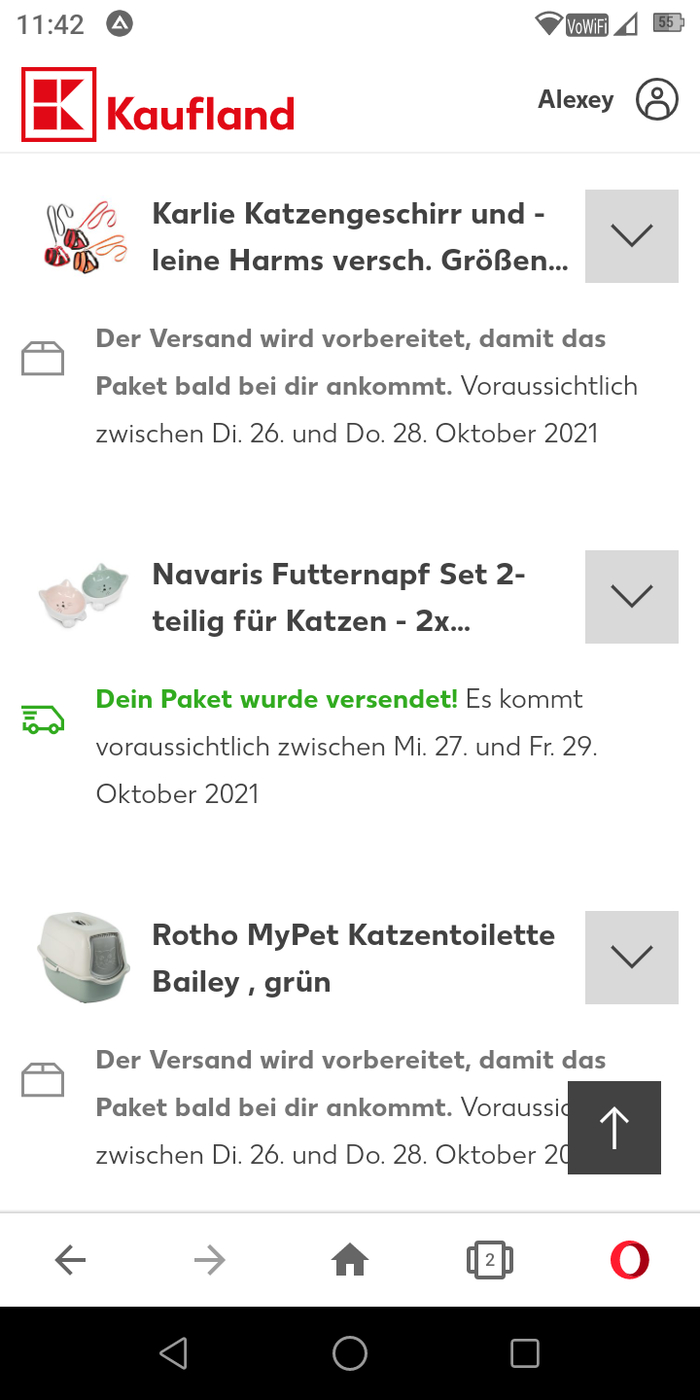The width and height of the screenshot is (700, 1400).
Task: Expand the Karlie Katzengeschirr order details
Action: pyautogui.click(x=632, y=236)
